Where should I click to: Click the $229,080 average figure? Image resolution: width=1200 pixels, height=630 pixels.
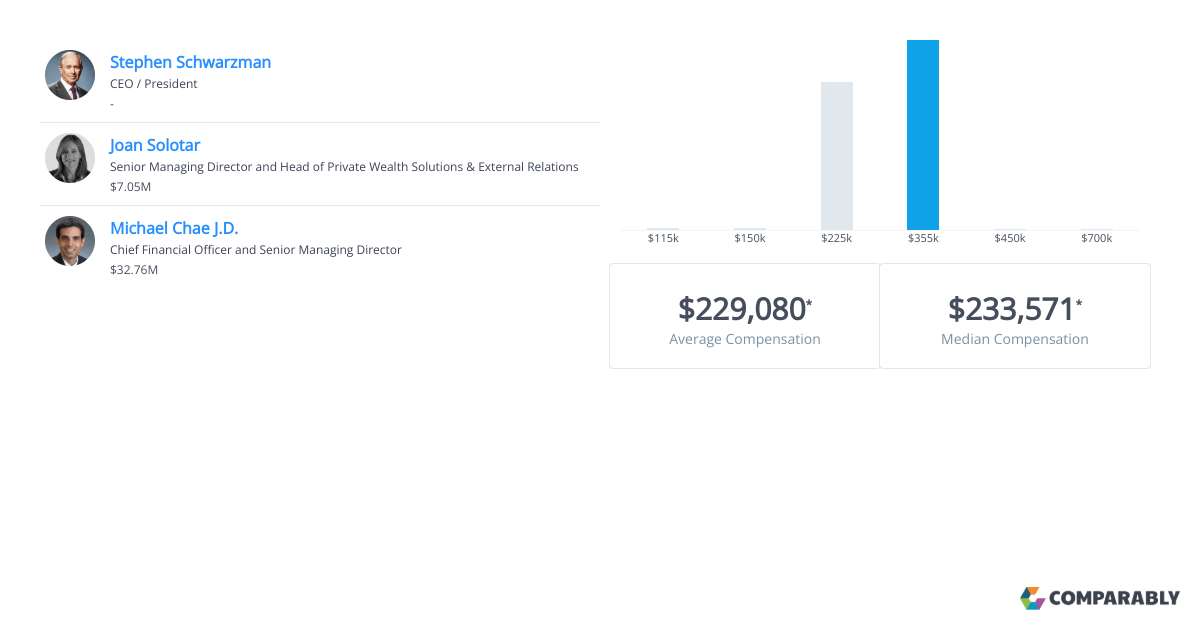click(742, 309)
